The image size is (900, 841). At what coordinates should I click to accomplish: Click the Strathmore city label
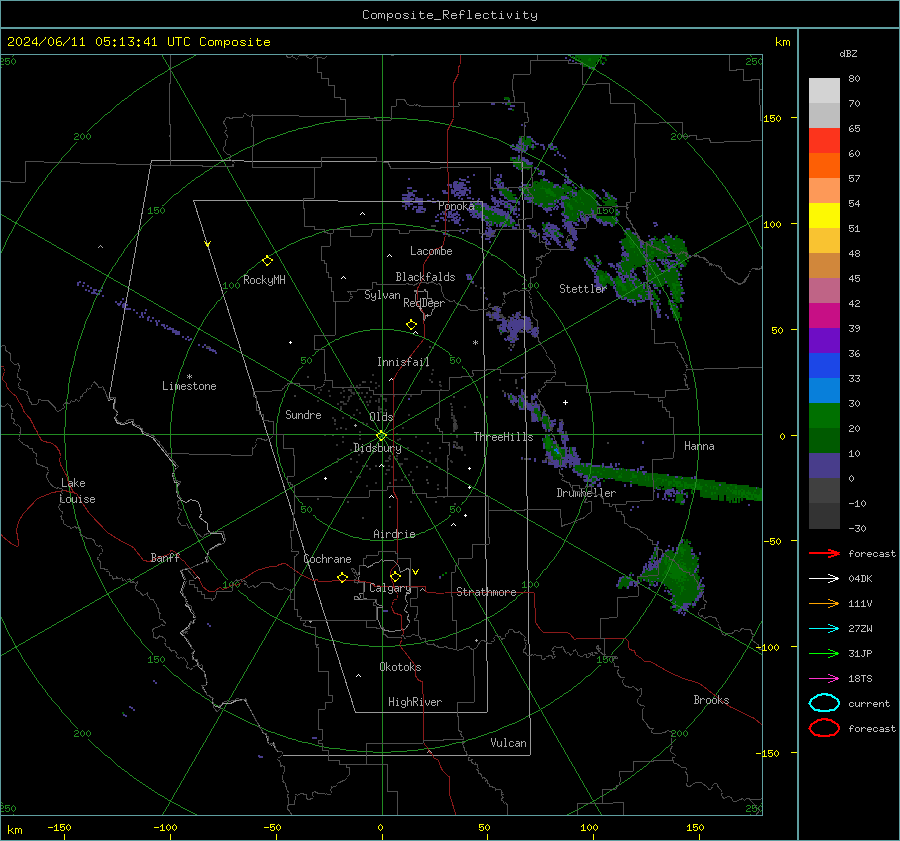tap(486, 592)
